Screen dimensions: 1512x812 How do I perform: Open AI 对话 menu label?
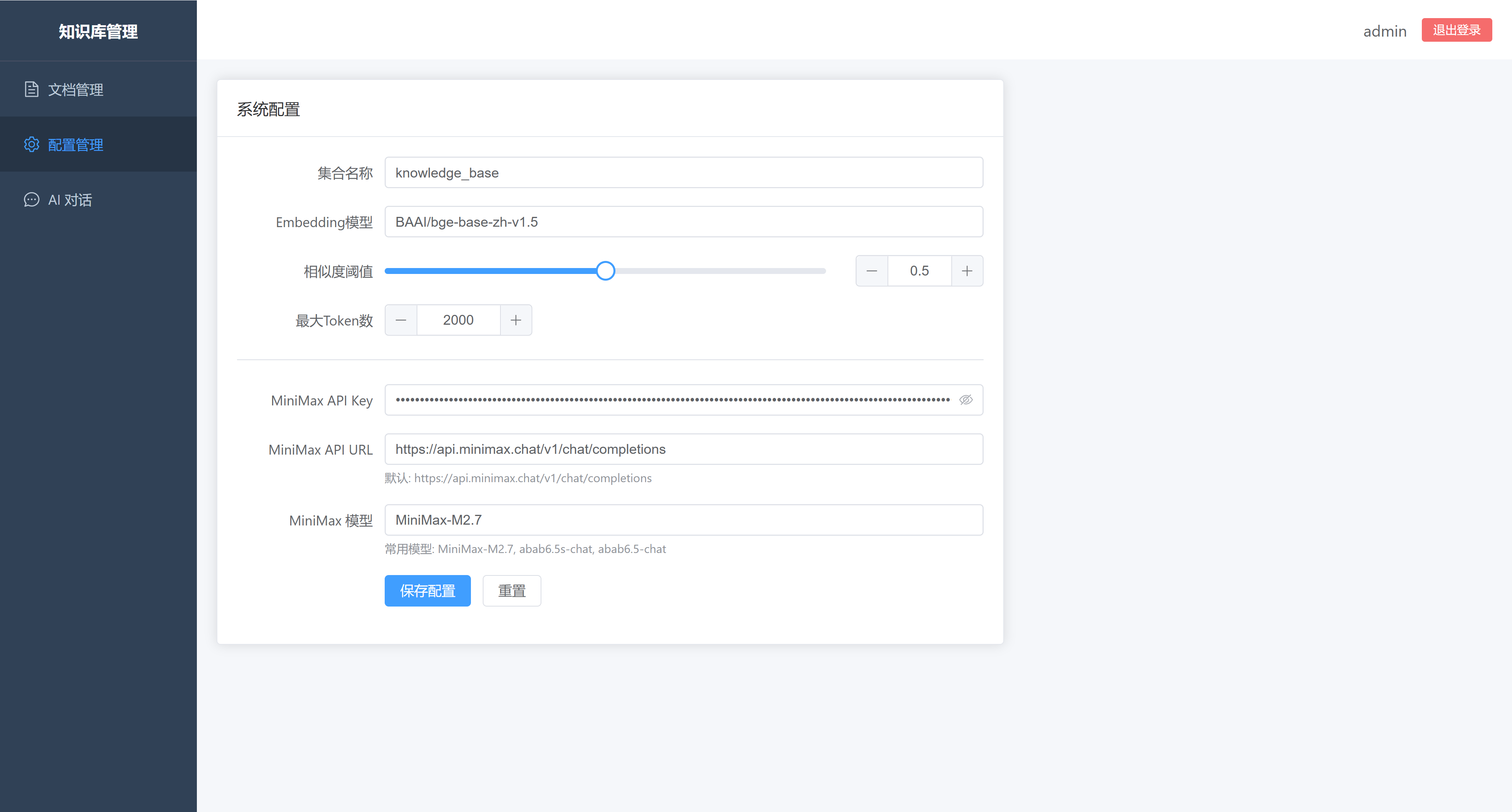(x=70, y=200)
